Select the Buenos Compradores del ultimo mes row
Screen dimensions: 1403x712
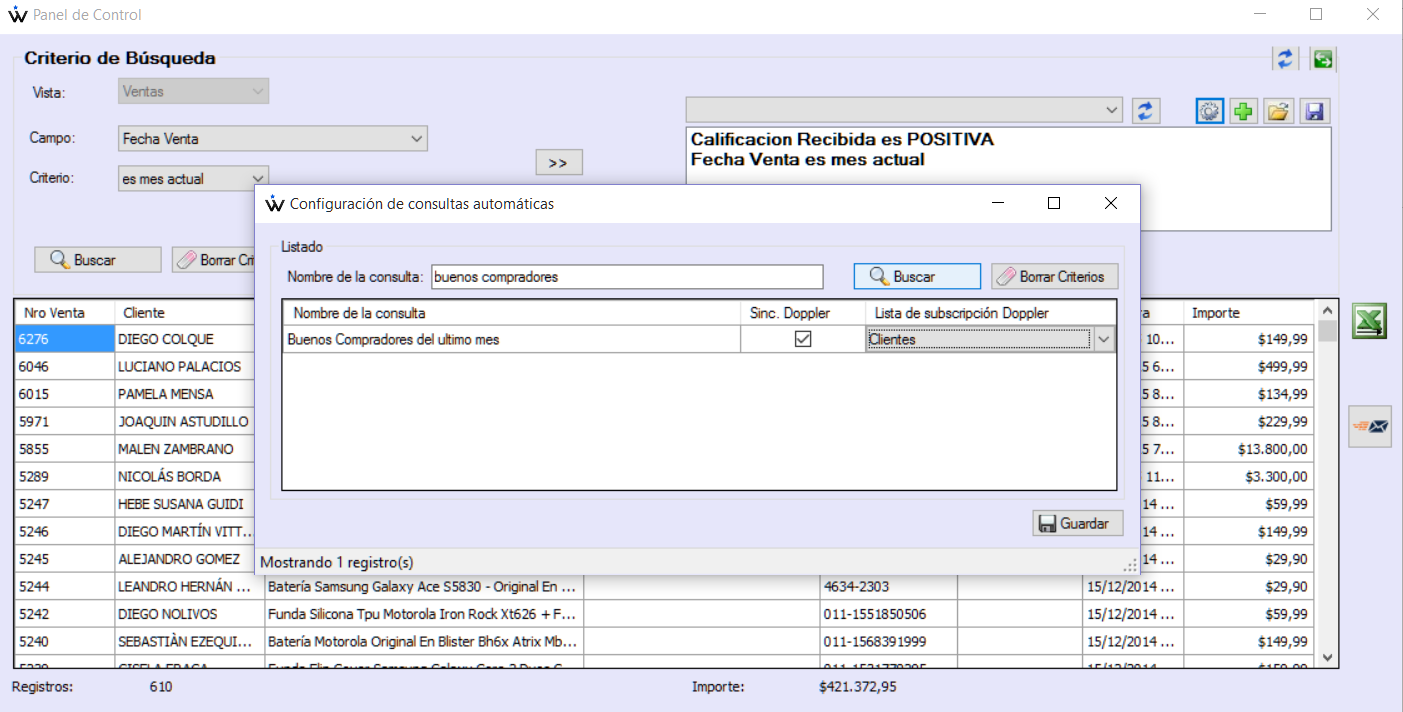pos(511,340)
